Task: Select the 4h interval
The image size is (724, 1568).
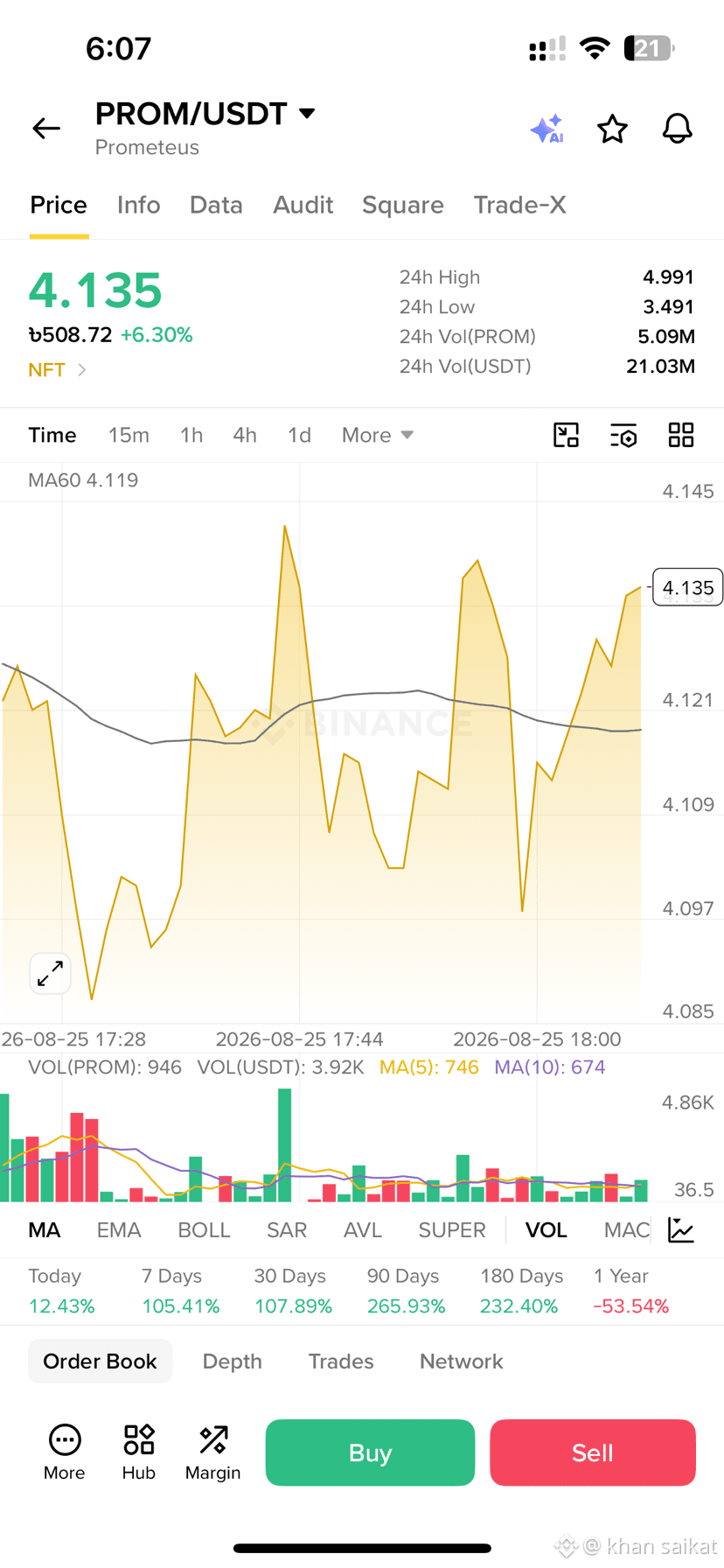Action: pyautogui.click(x=245, y=435)
